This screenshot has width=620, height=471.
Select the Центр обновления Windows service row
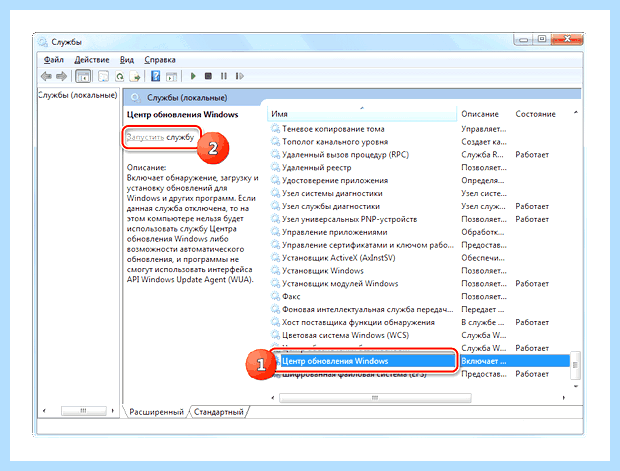tap(420, 361)
